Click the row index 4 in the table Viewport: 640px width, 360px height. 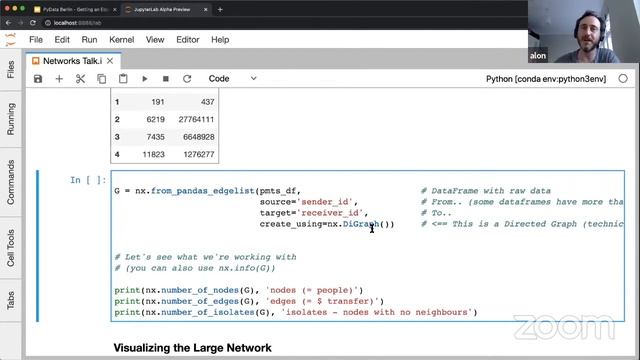pyautogui.click(x=117, y=155)
